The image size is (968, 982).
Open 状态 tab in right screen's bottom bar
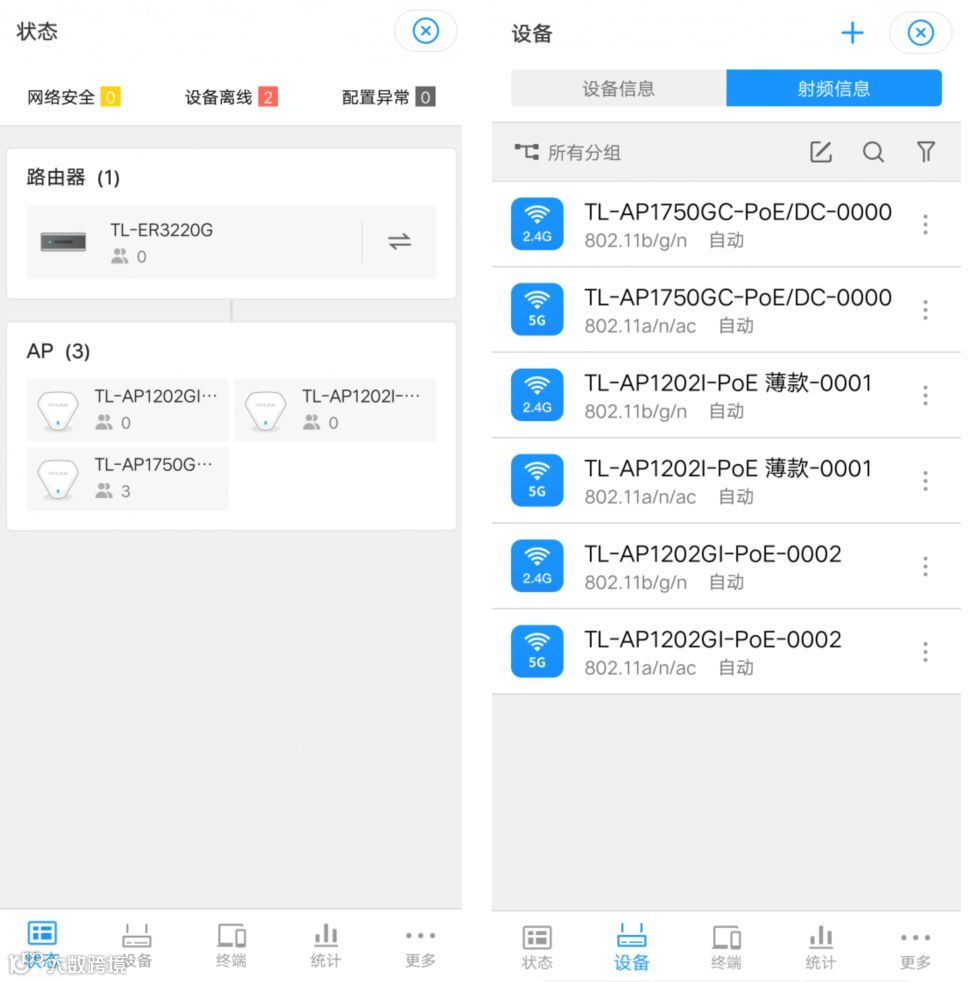(537, 948)
